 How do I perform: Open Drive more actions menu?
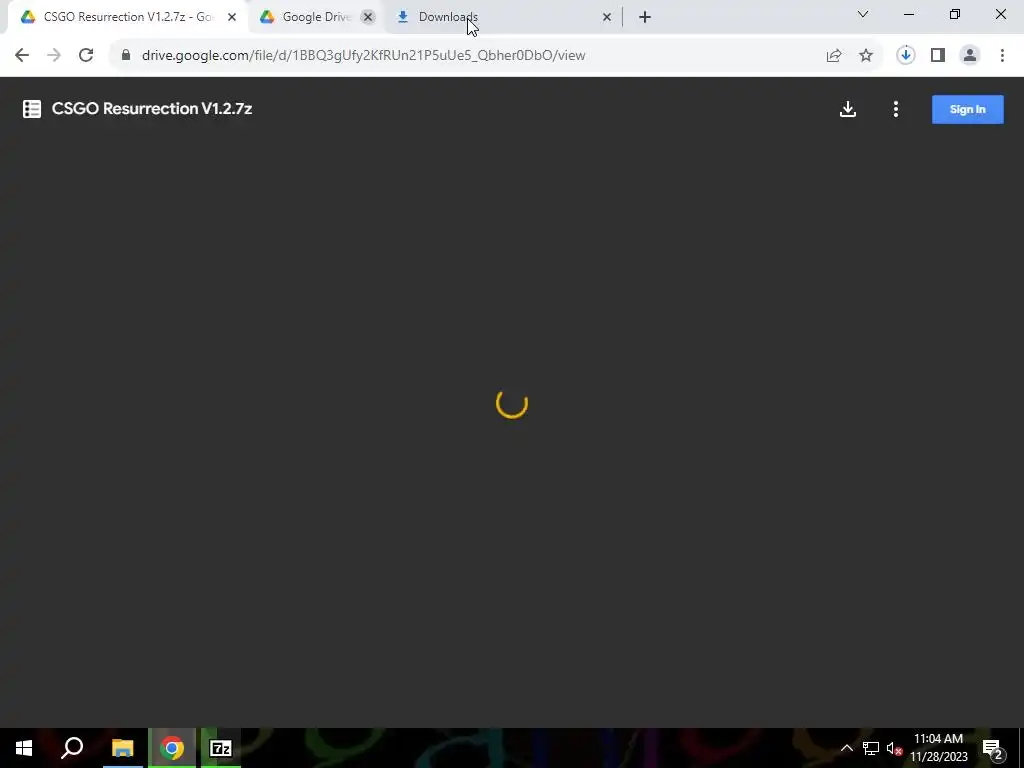pos(896,109)
